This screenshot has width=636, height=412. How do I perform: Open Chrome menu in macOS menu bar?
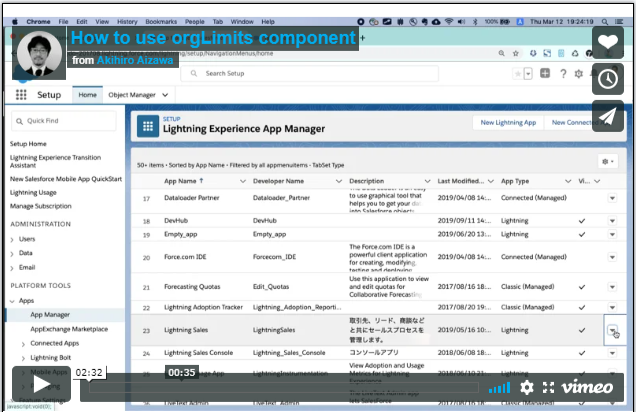tap(38, 21)
